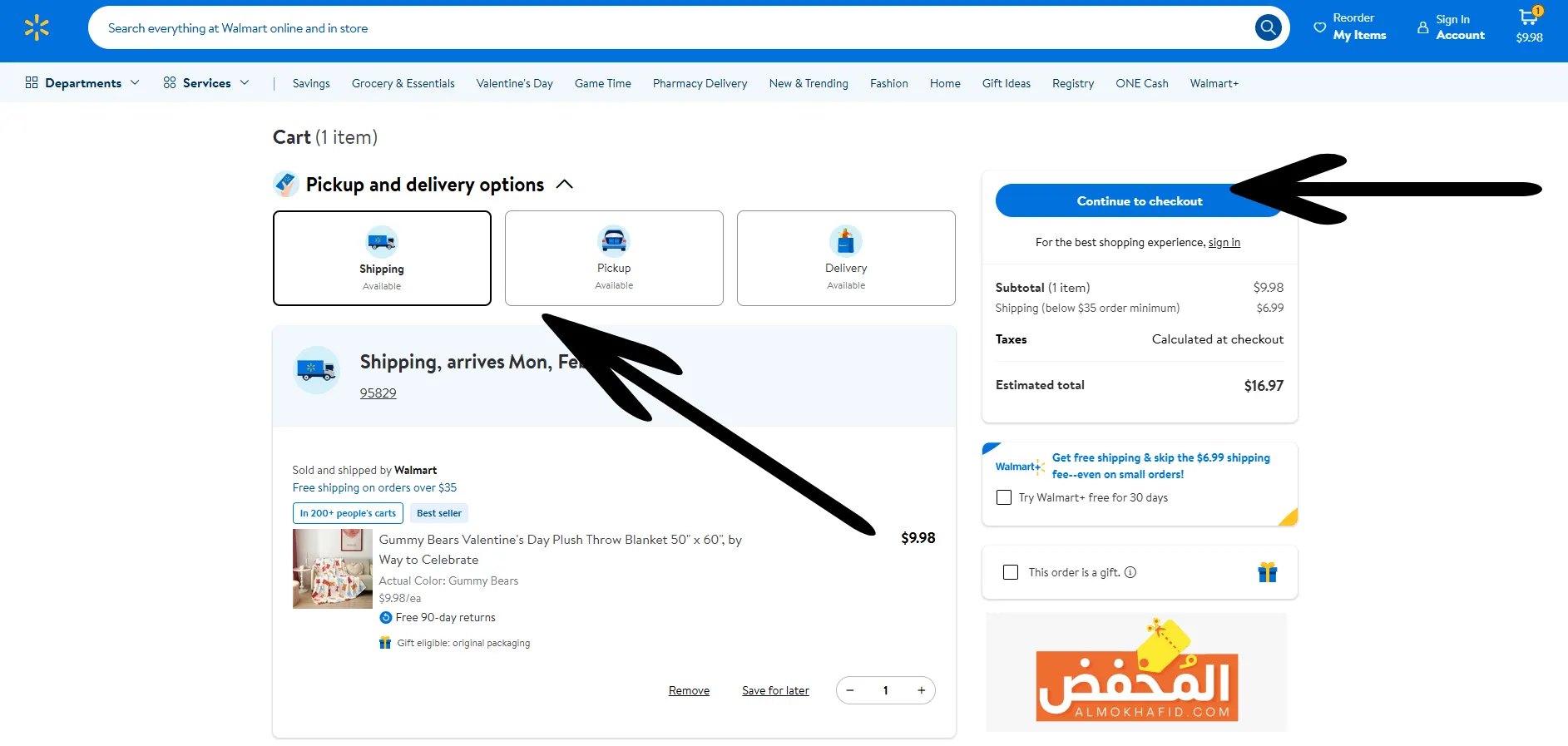Open Valentine's Day nav item

click(514, 83)
